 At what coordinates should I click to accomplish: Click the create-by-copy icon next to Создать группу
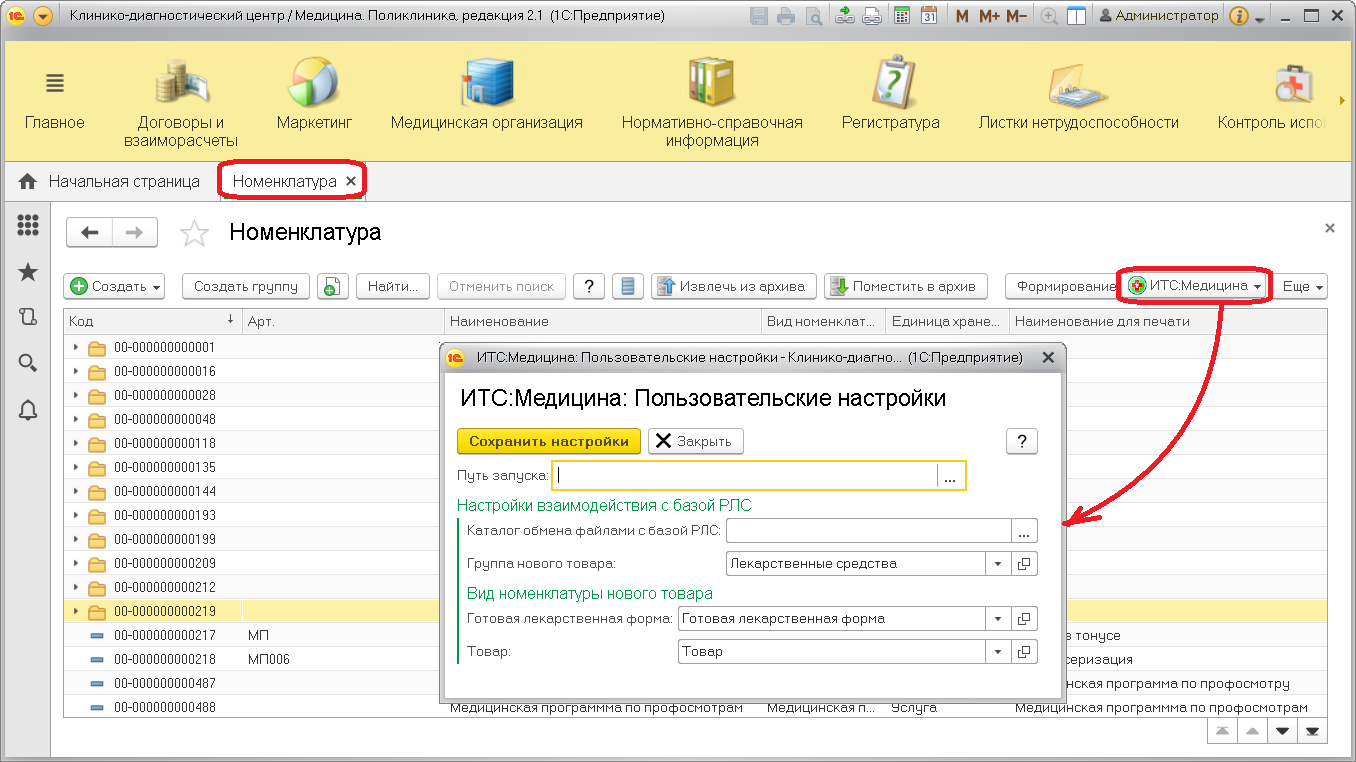coord(333,286)
